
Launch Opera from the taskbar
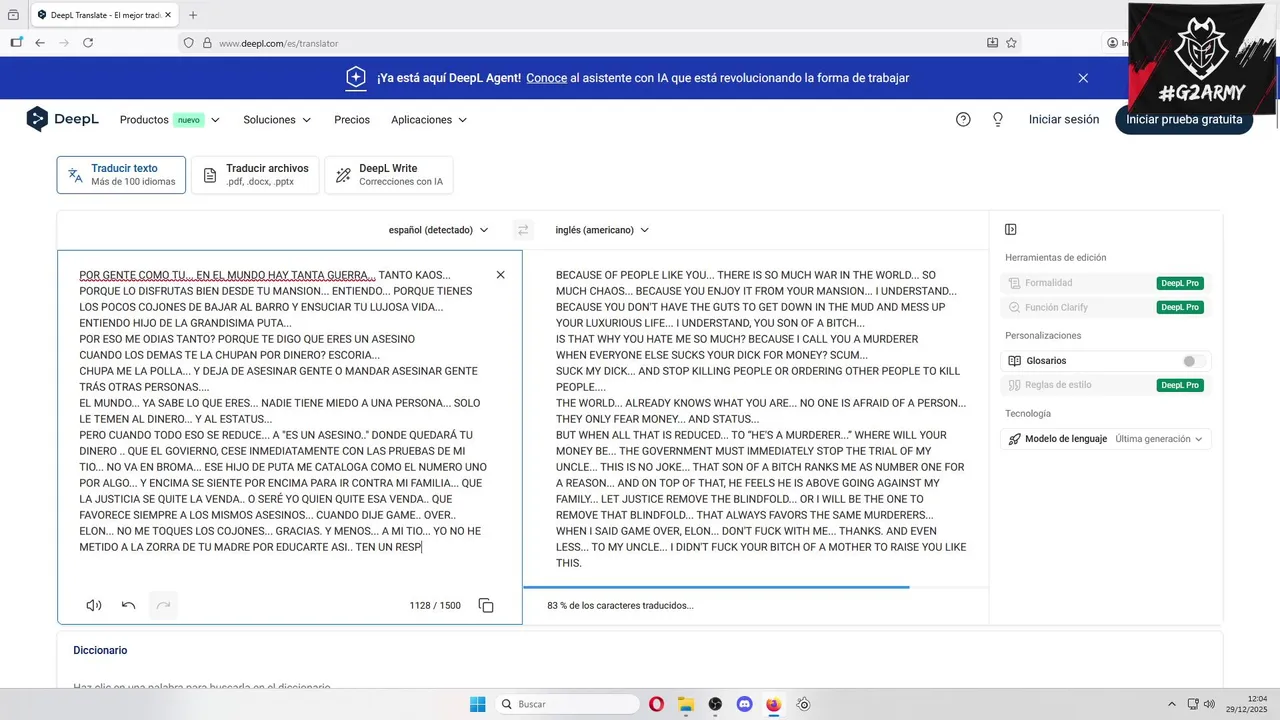pyautogui.click(x=656, y=704)
